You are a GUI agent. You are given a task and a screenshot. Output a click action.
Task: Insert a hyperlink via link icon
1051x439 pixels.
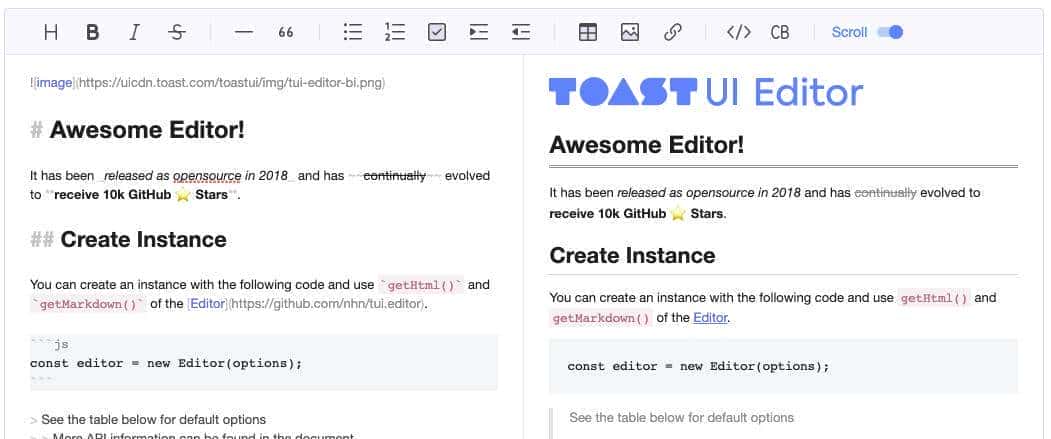point(673,32)
